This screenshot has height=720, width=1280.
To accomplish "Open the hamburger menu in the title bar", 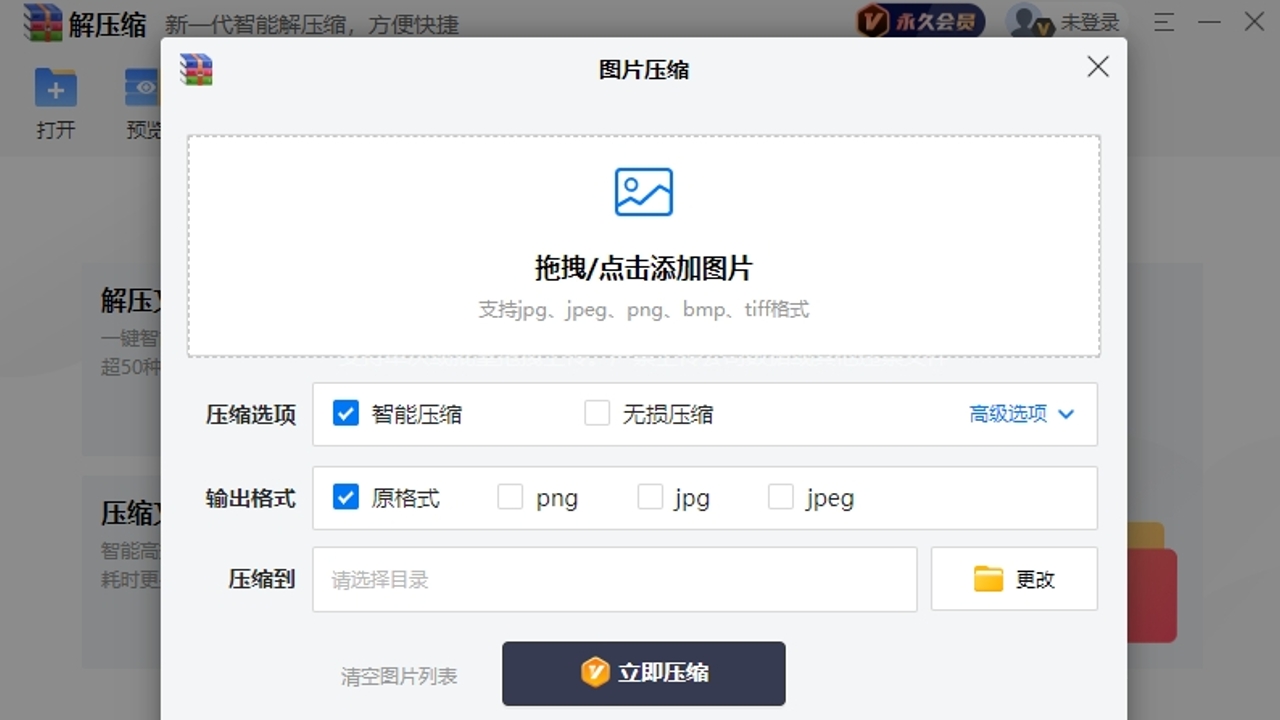I will (1163, 22).
